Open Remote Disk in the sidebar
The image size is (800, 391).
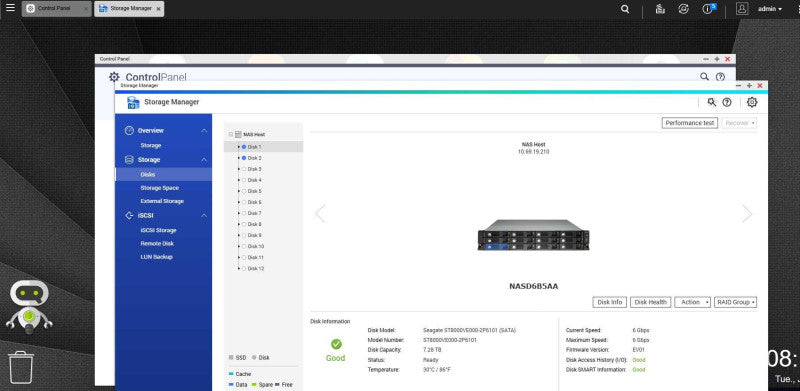tap(157, 243)
